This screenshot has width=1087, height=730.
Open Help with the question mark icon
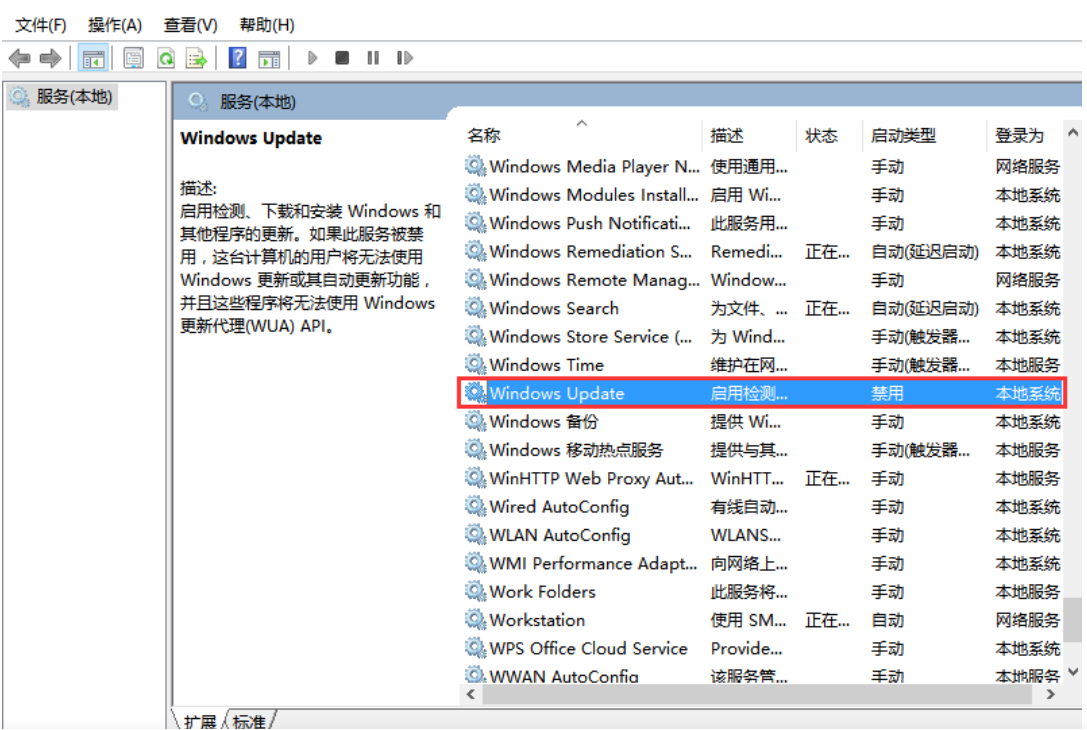coord(237,59)
